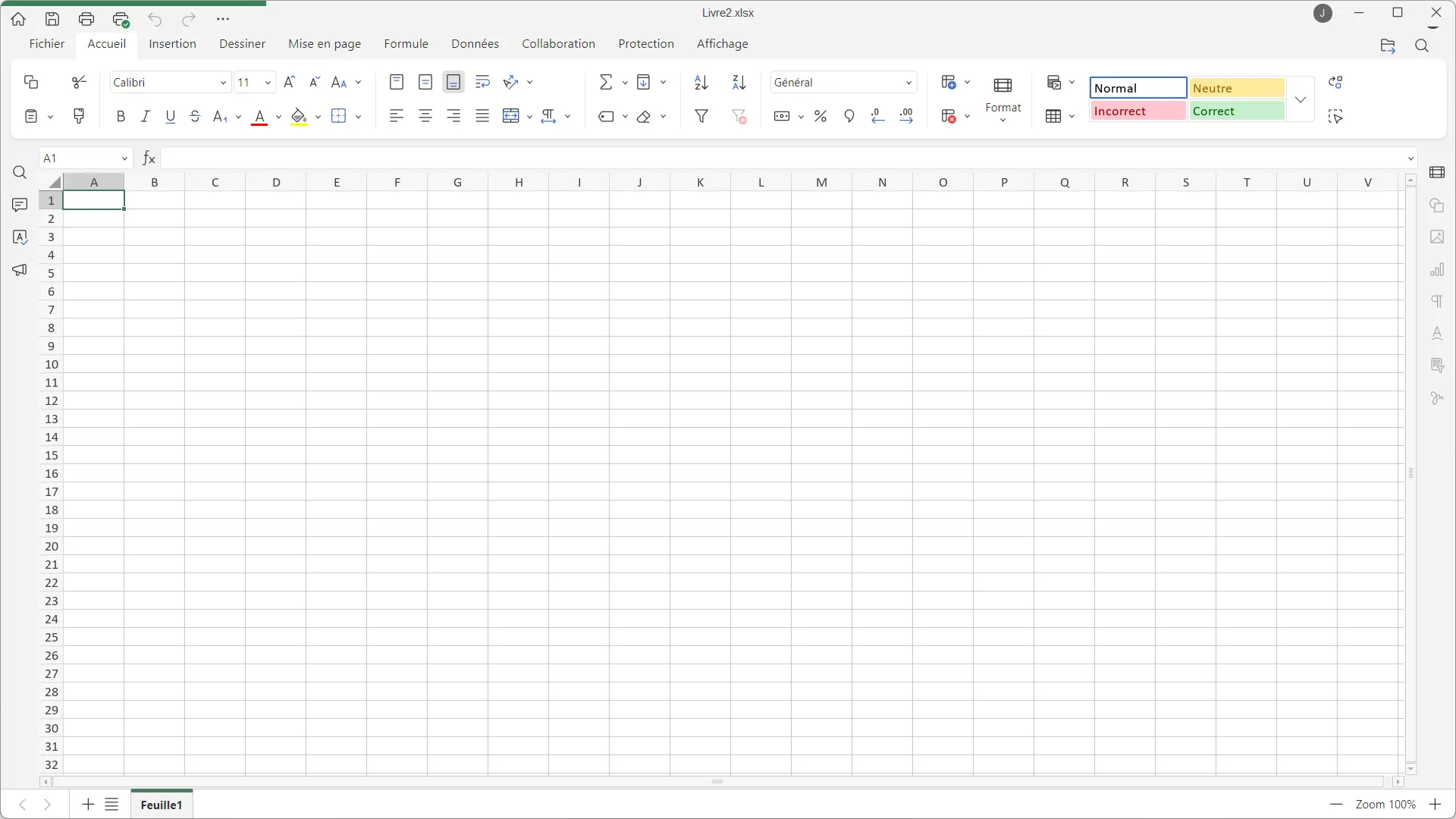Sort ascending A to Z
The height and width of the screenshot is (819, 1456).
pyautogui.click(x=701, y=82)
